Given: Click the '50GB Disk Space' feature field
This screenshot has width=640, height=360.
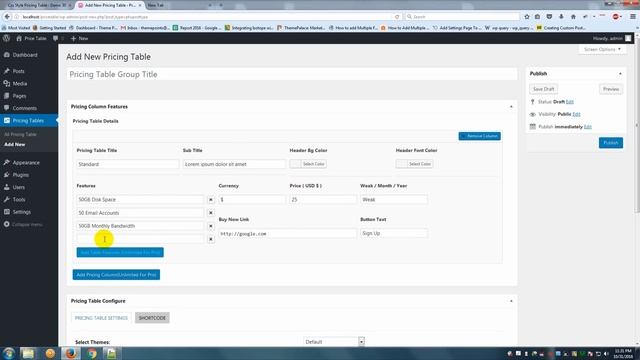Looking at the screenshot, I should click(x=140, y=200).
